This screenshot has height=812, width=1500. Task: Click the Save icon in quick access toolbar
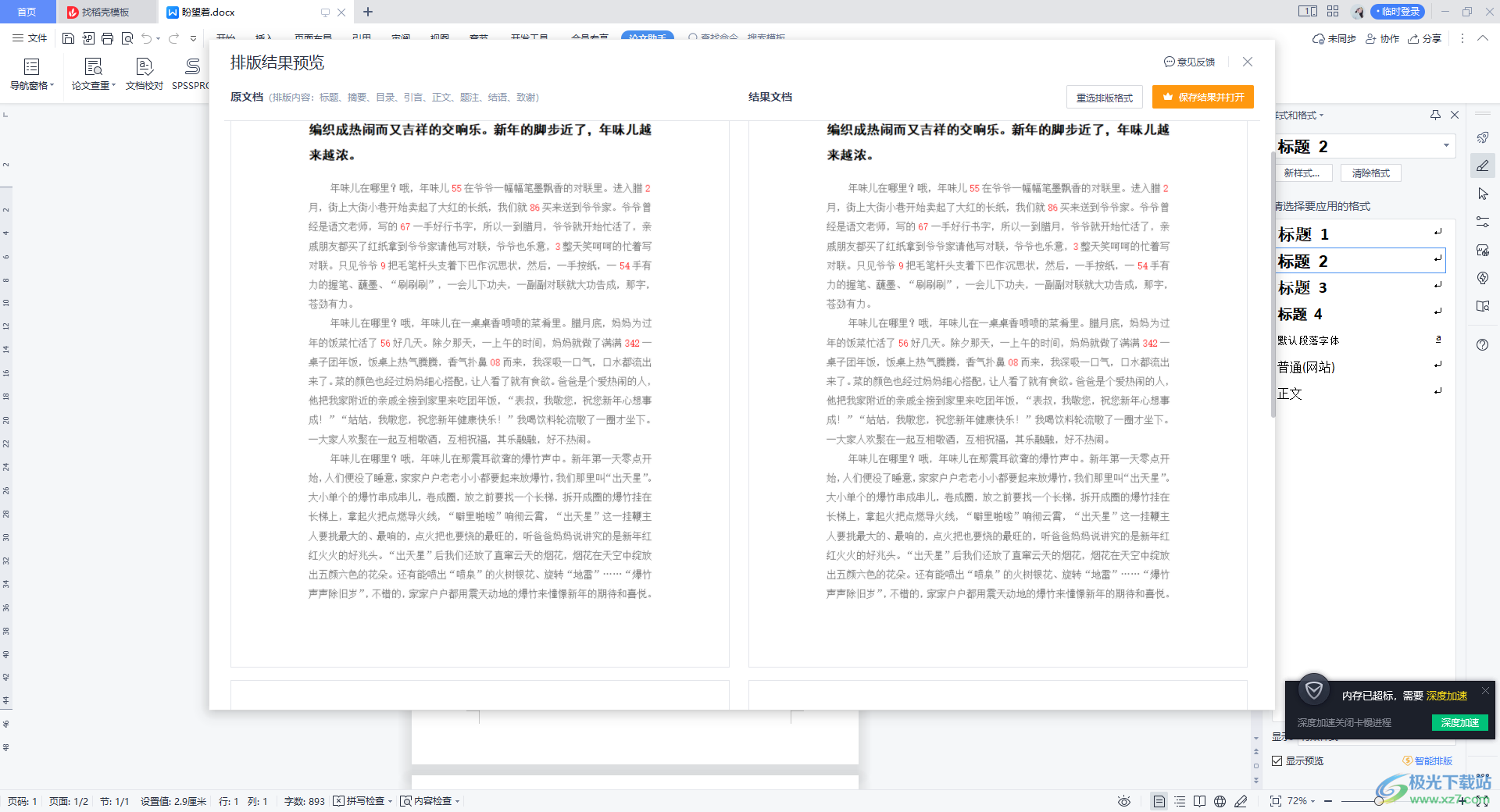(68, 38)
